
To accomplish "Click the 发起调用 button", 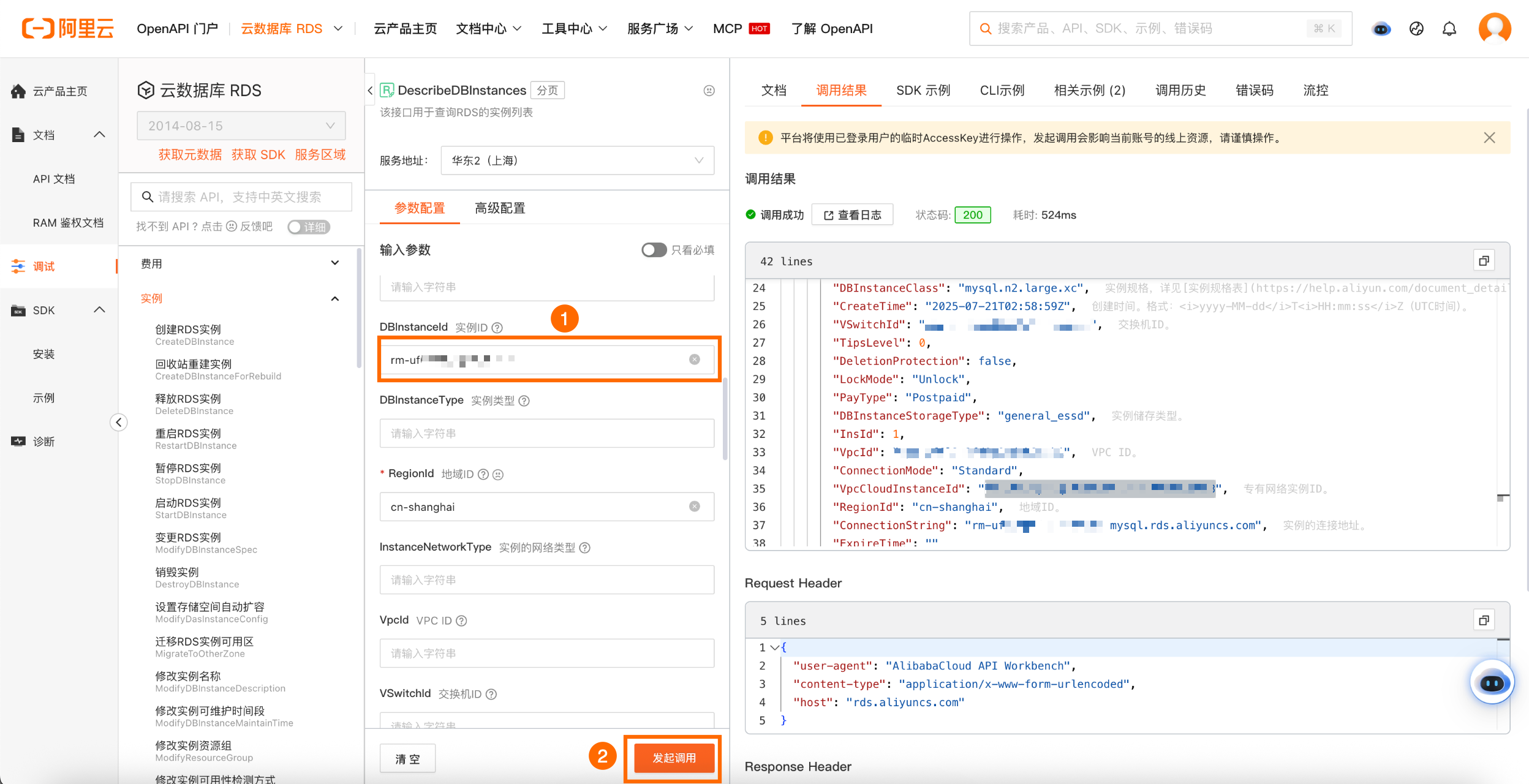I will click(674, 758).
